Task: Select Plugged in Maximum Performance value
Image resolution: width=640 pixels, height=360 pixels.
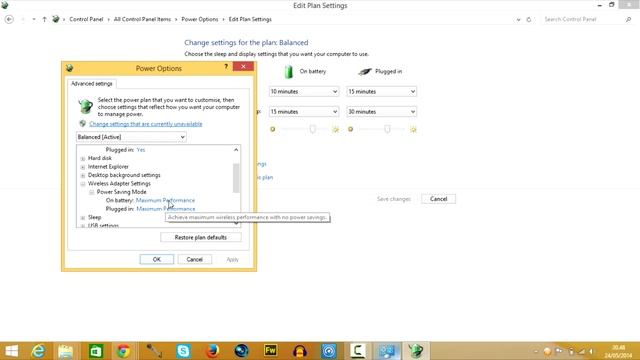Action: point(166,209)
